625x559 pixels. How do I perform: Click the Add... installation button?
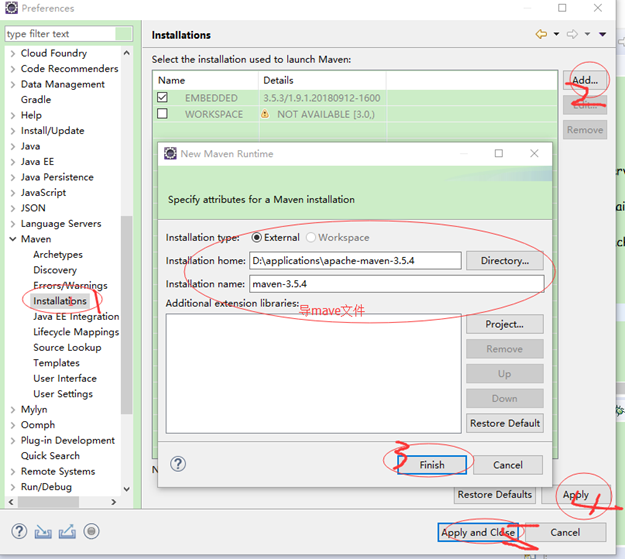[x=585, y=80]
